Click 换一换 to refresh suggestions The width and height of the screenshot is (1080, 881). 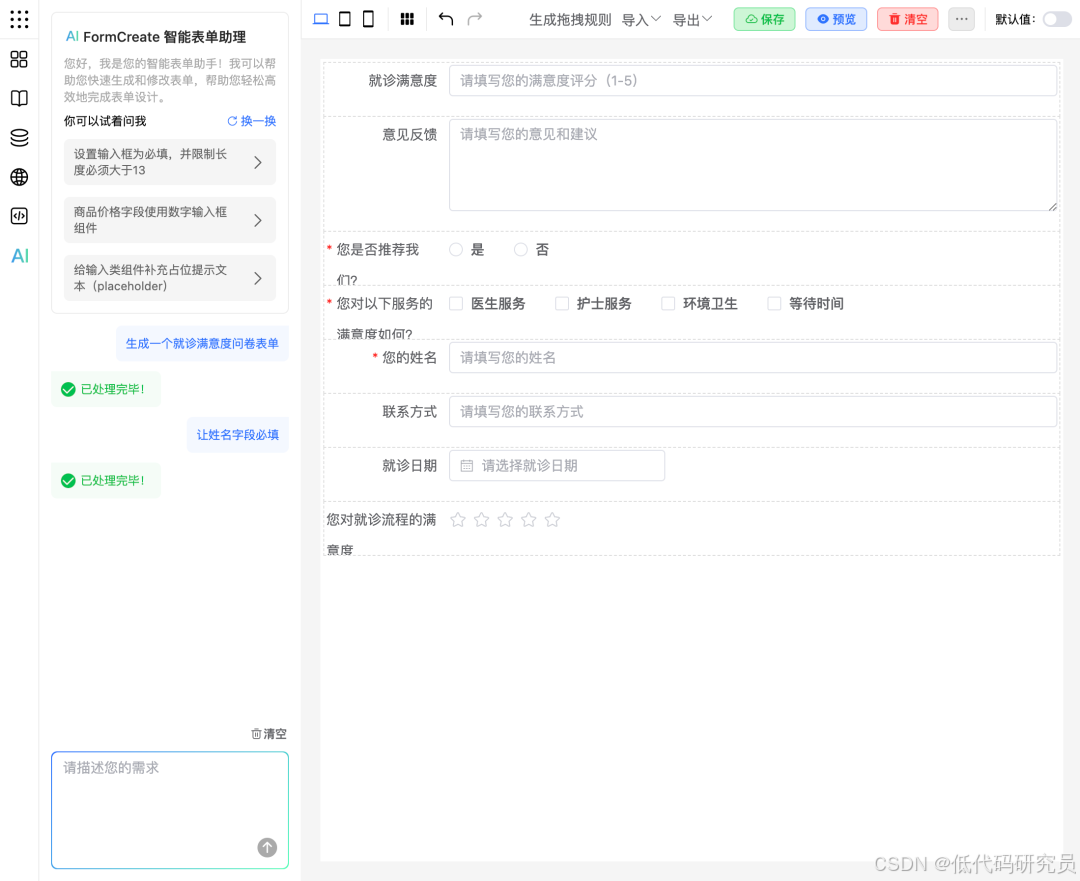[251, 121]
